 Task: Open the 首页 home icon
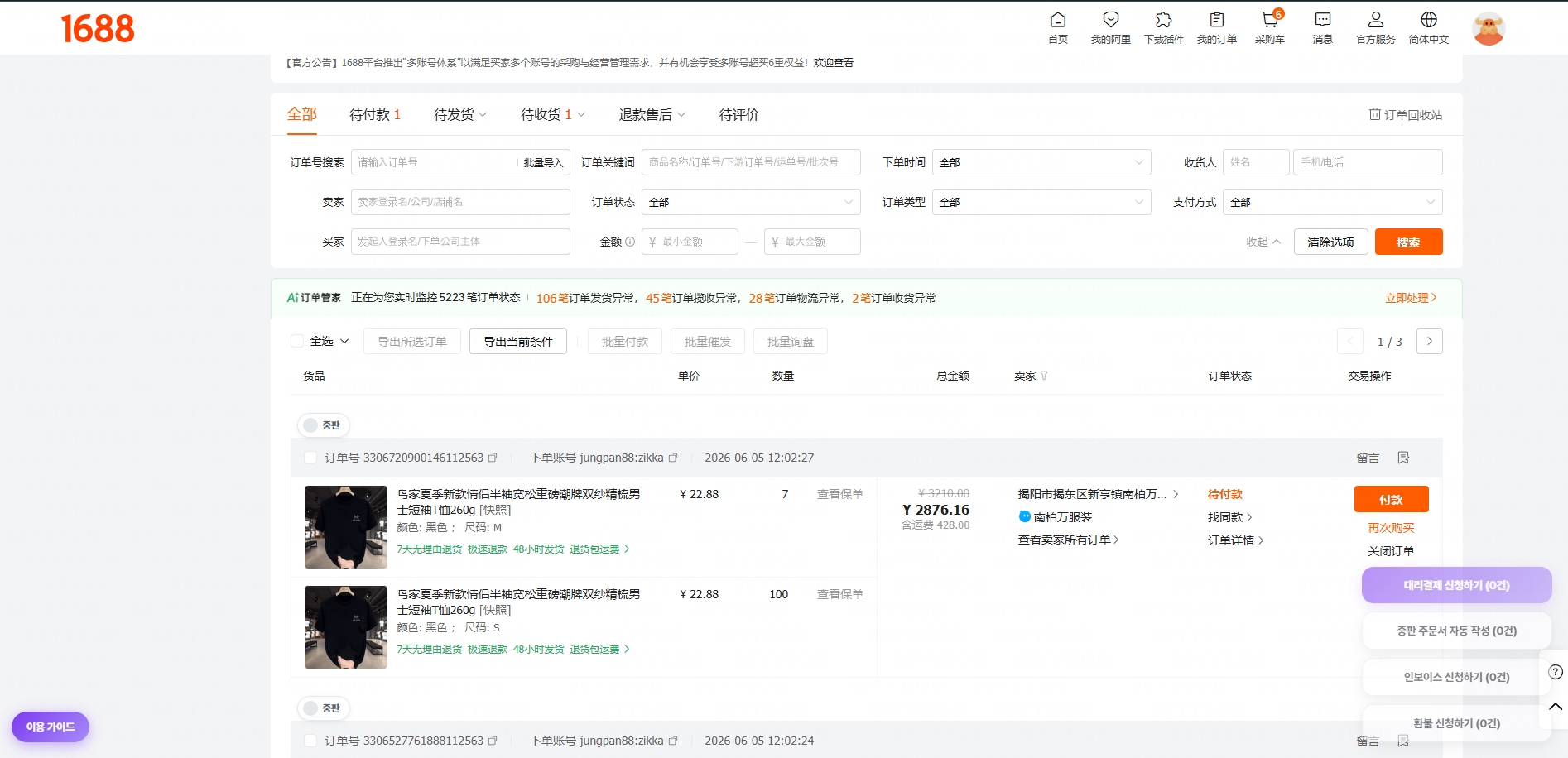click(x=1057, y=20)
